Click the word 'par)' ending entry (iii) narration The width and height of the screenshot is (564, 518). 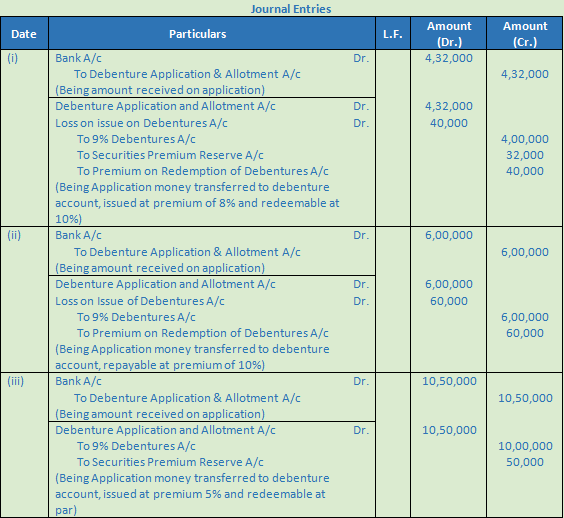(66, 510)
